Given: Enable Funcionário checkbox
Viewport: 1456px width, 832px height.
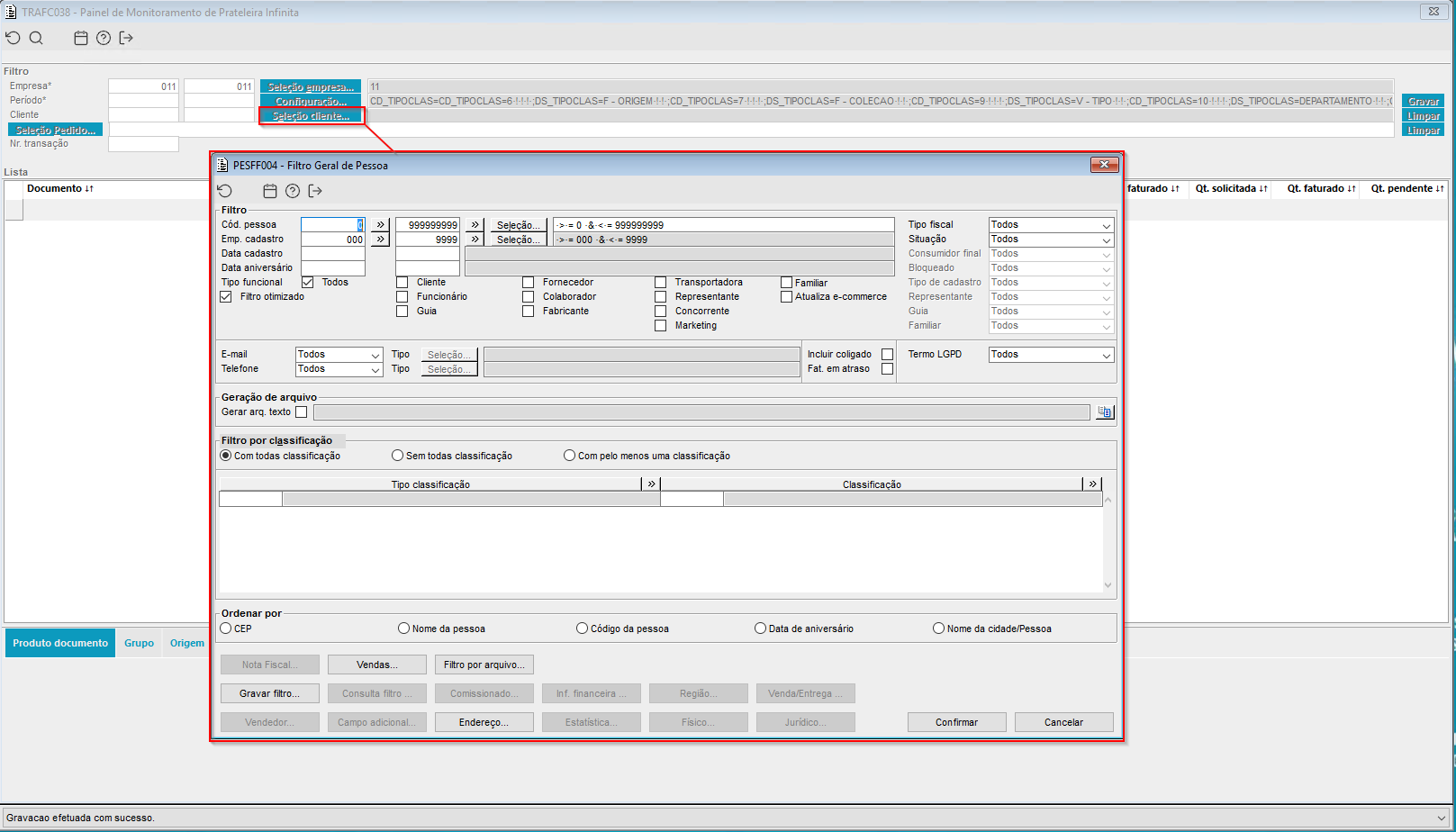Looking at the screenshot, I should click(402, 297).
